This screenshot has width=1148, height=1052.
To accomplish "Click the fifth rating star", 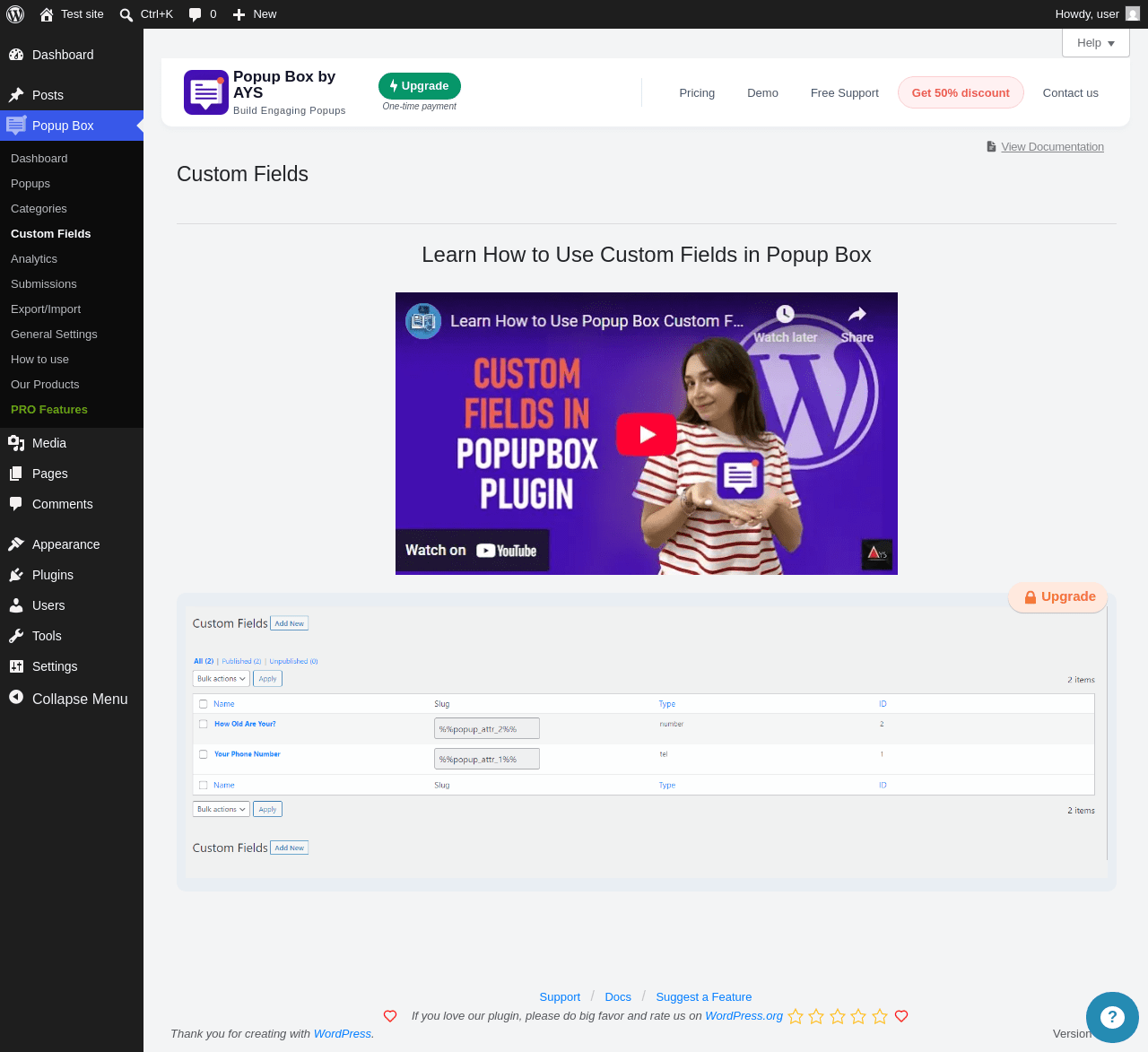I will (x=880, y=1016).
